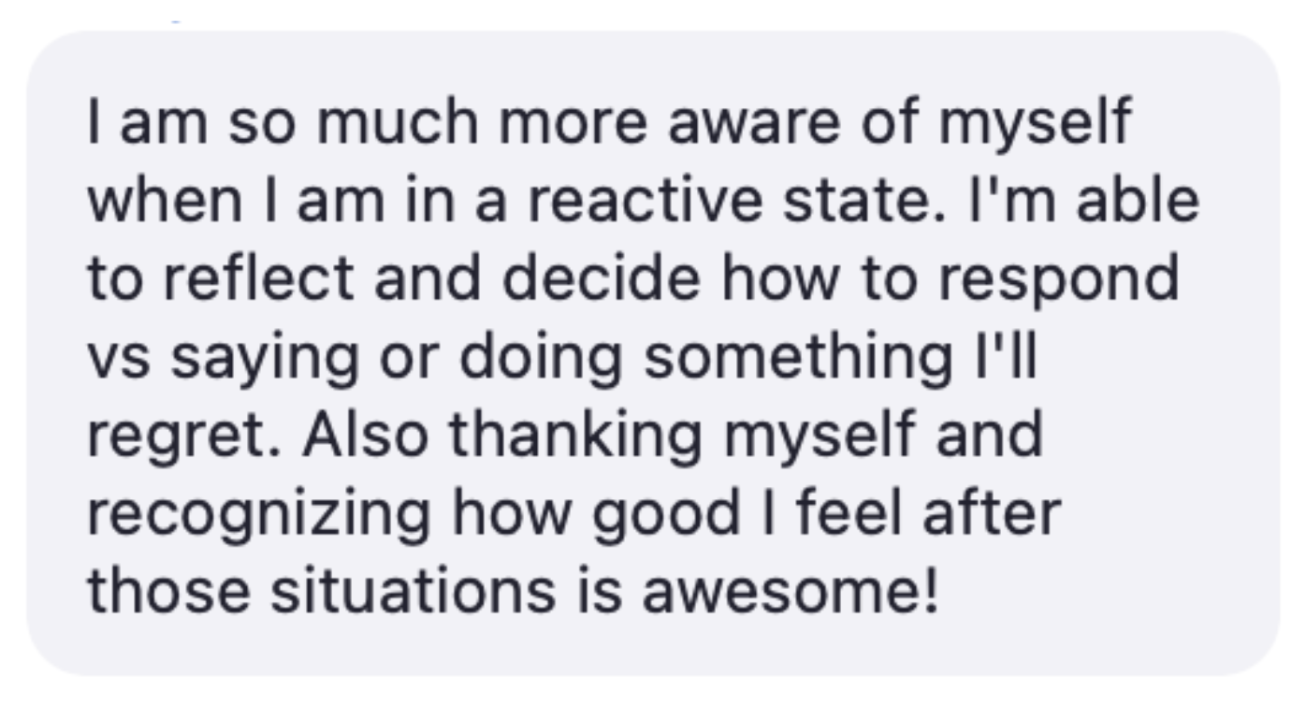The width and height of the screenshot is (1306, 708).
Task: Click the word "thanking" in the message
Action: coord(574,436)
